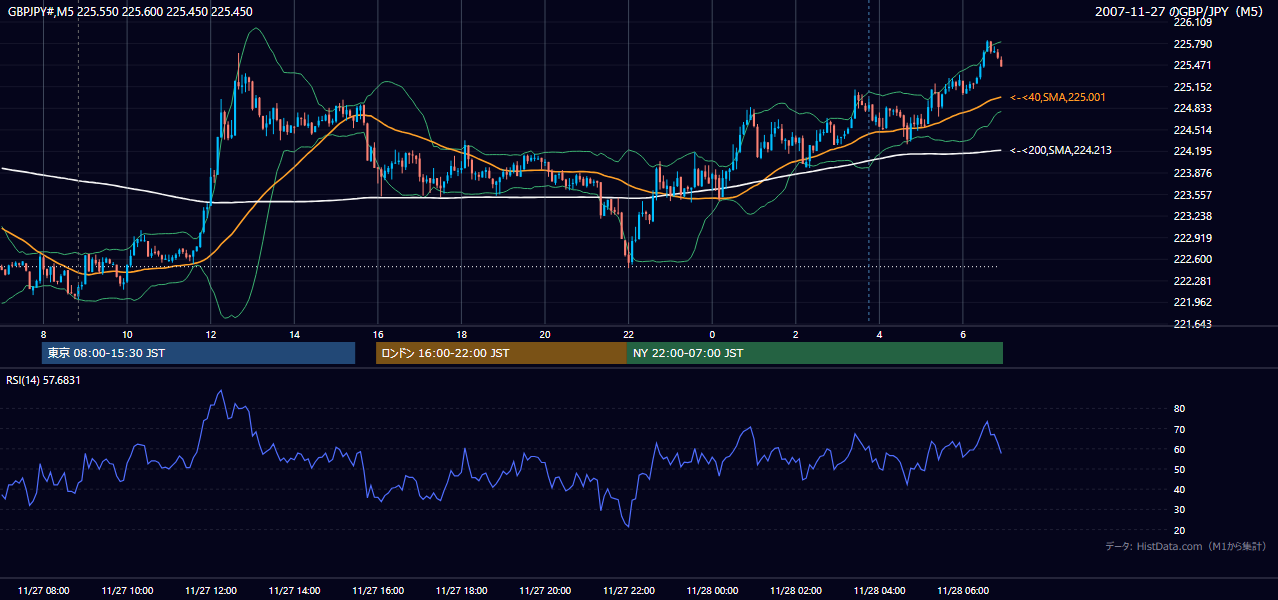1278x600 pixels.
Task: Click the '11/27 08:00' date label
Action: click(x=44, y=591)
